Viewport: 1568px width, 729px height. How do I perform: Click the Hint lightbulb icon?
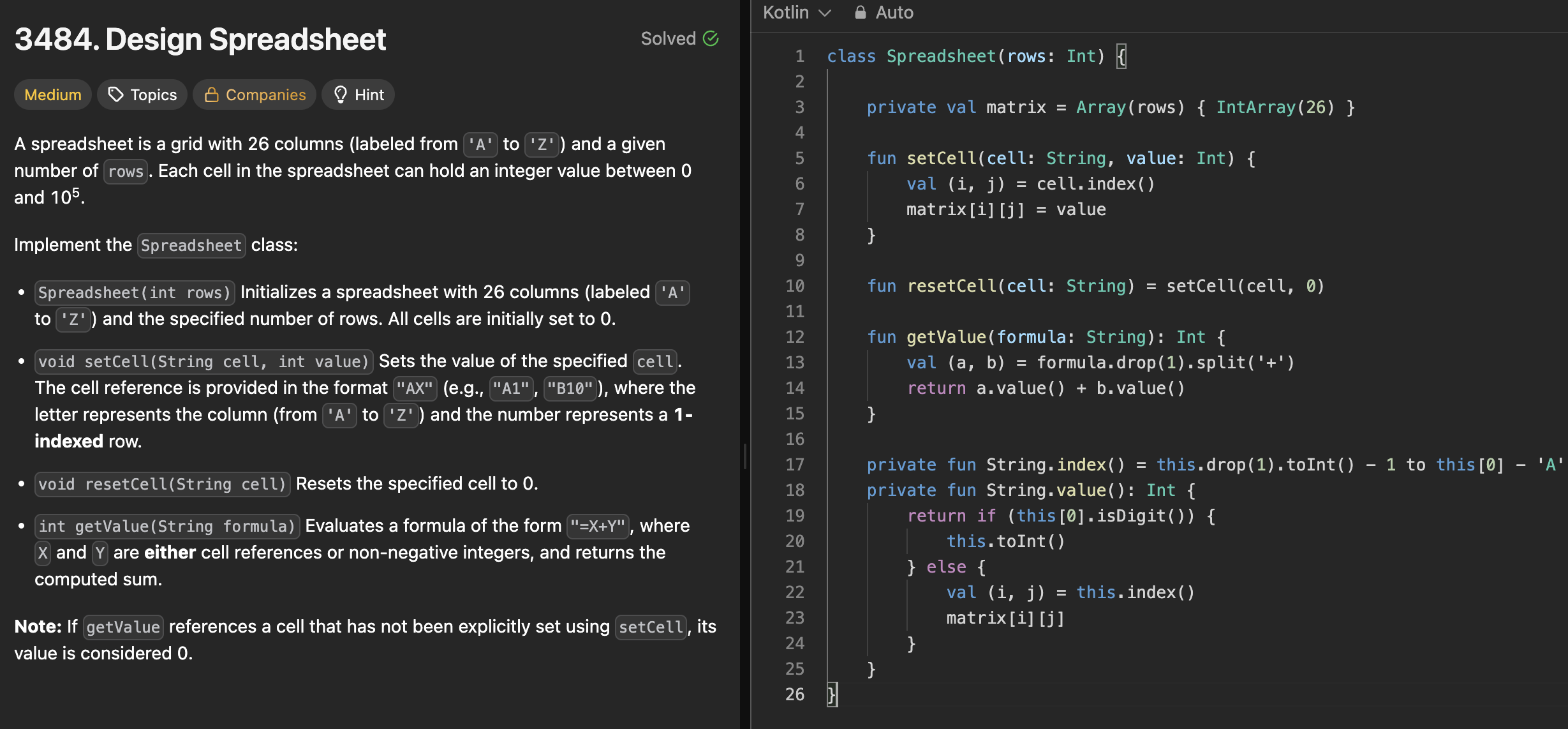pyautogui.click(x=341, y=94)
